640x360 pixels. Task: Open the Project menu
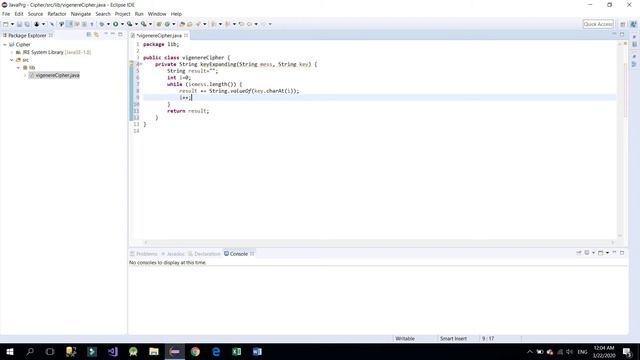[122, 14]
